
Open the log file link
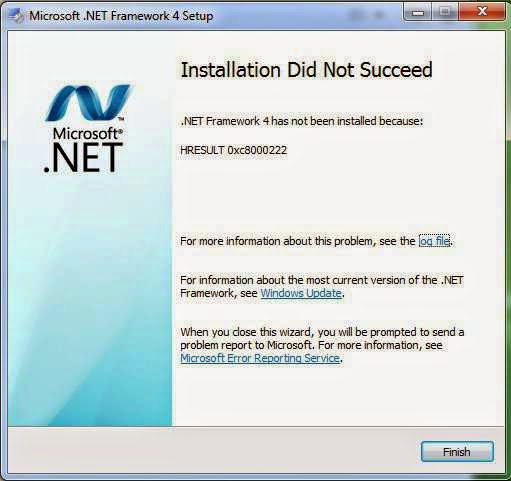click(x=434, y=241)
